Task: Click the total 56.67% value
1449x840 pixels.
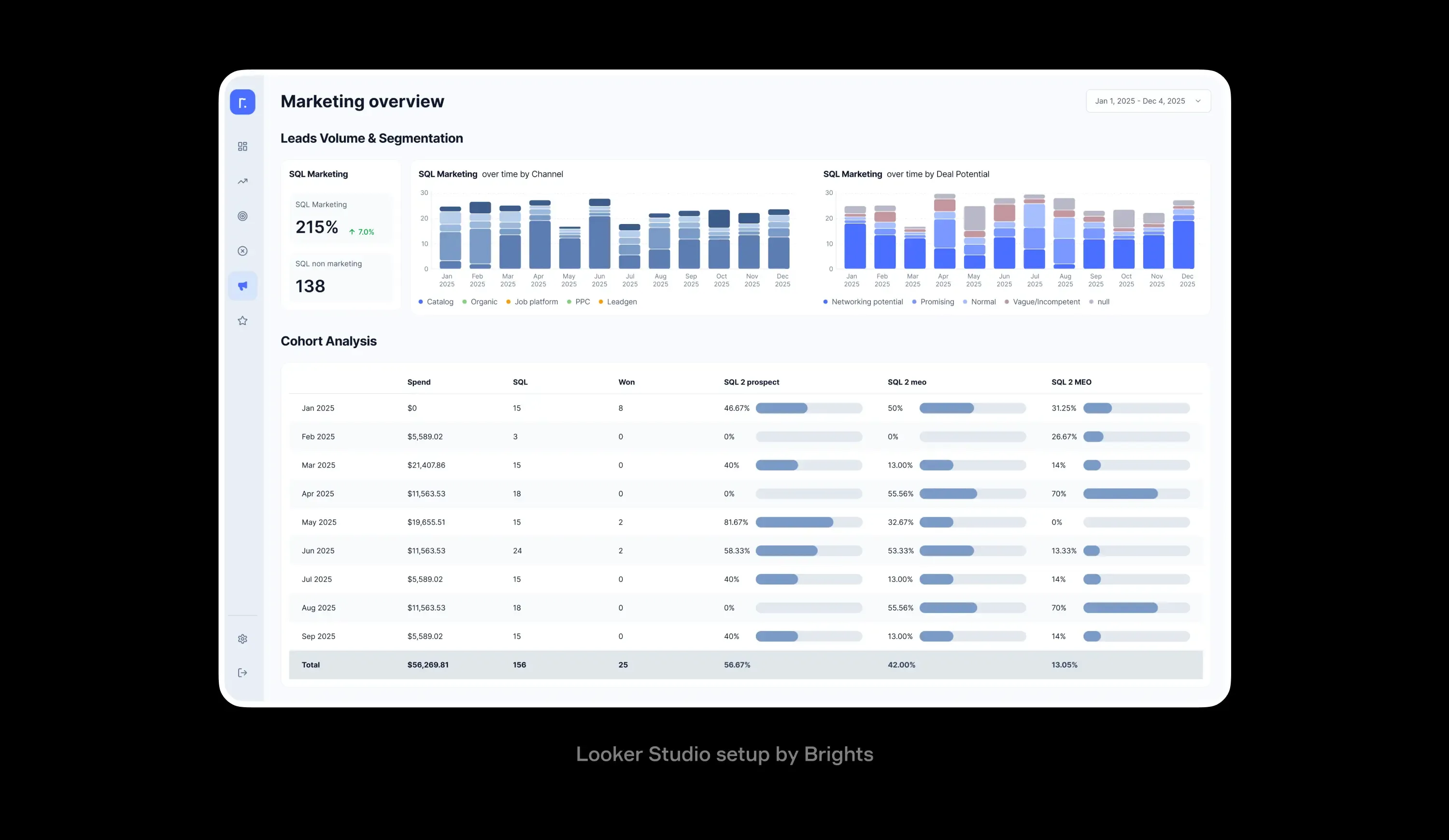Action: click(x=737, y=665)
